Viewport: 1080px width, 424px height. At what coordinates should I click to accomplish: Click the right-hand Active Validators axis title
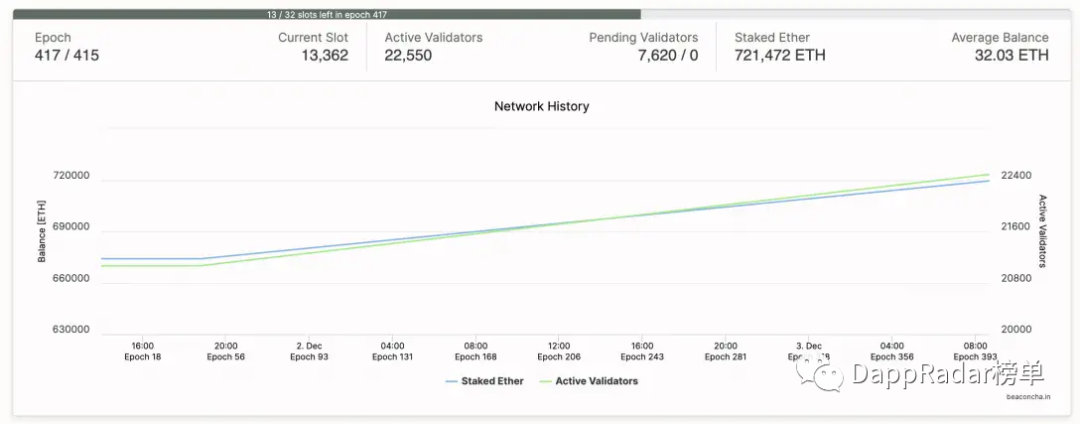(x=1042, y=231)
